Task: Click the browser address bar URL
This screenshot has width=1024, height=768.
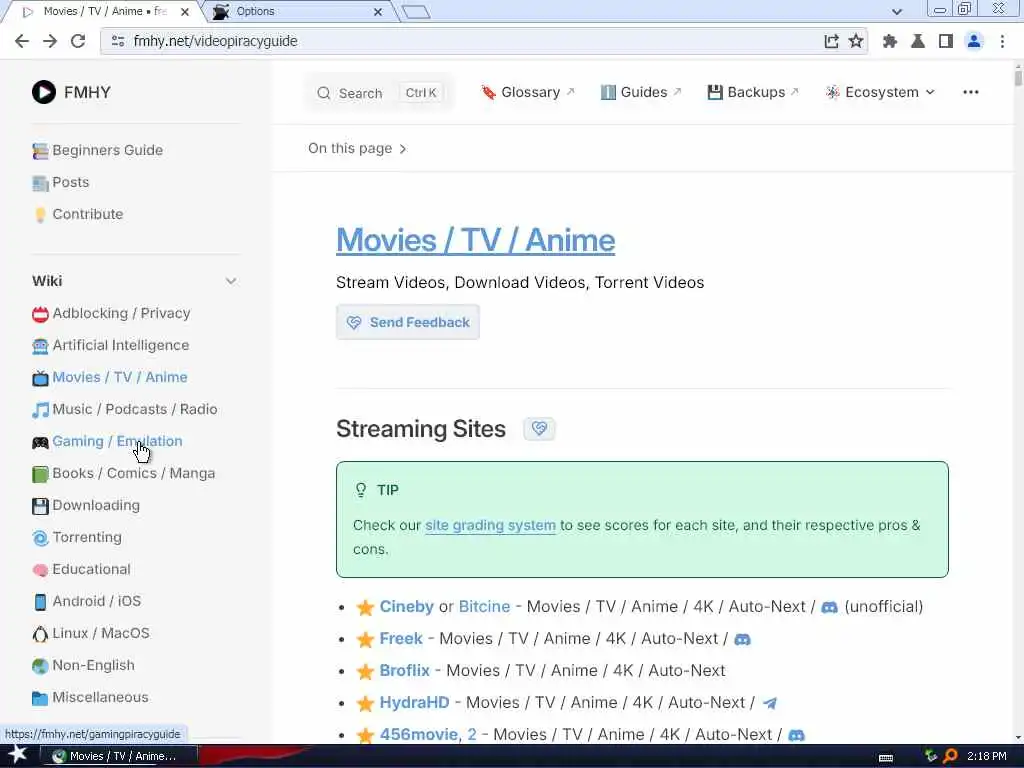Action: [216, 41]
